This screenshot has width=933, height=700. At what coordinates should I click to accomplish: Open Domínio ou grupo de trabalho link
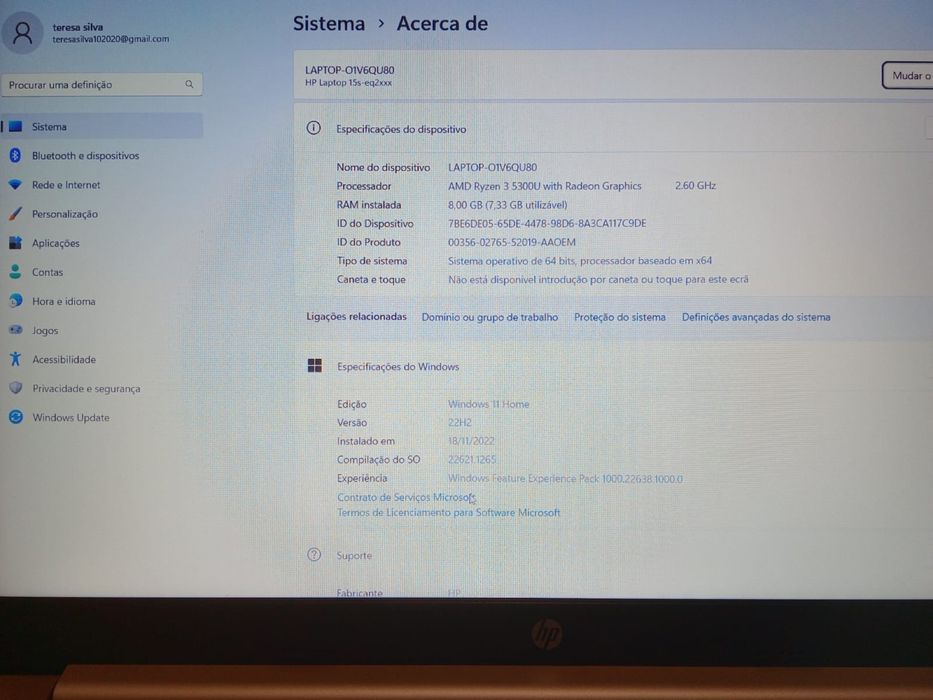tap(490, 317)
